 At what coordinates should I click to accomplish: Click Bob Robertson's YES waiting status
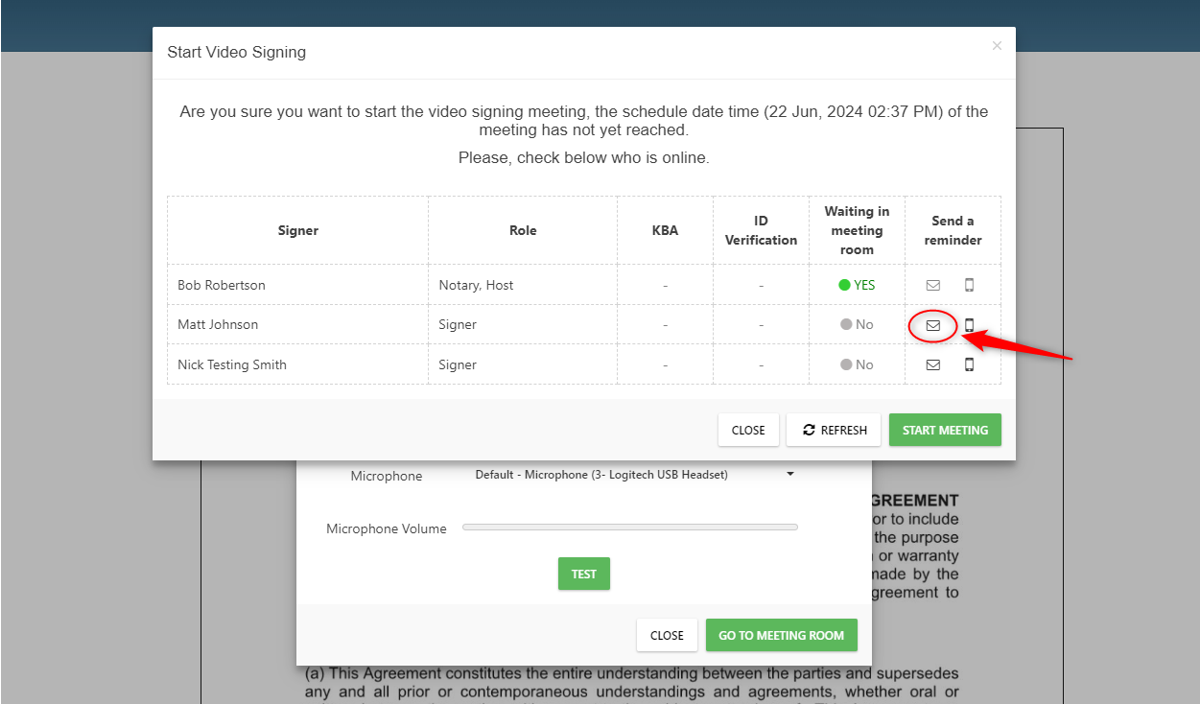point(857,285)
